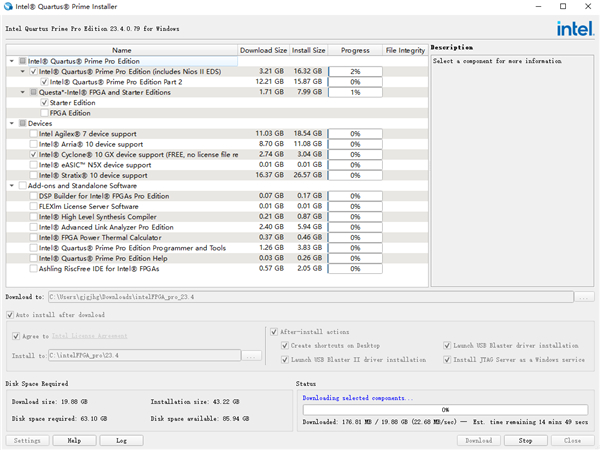Click browse button next to Download to path
Screen dimensions: 600x450
(584, 297)
